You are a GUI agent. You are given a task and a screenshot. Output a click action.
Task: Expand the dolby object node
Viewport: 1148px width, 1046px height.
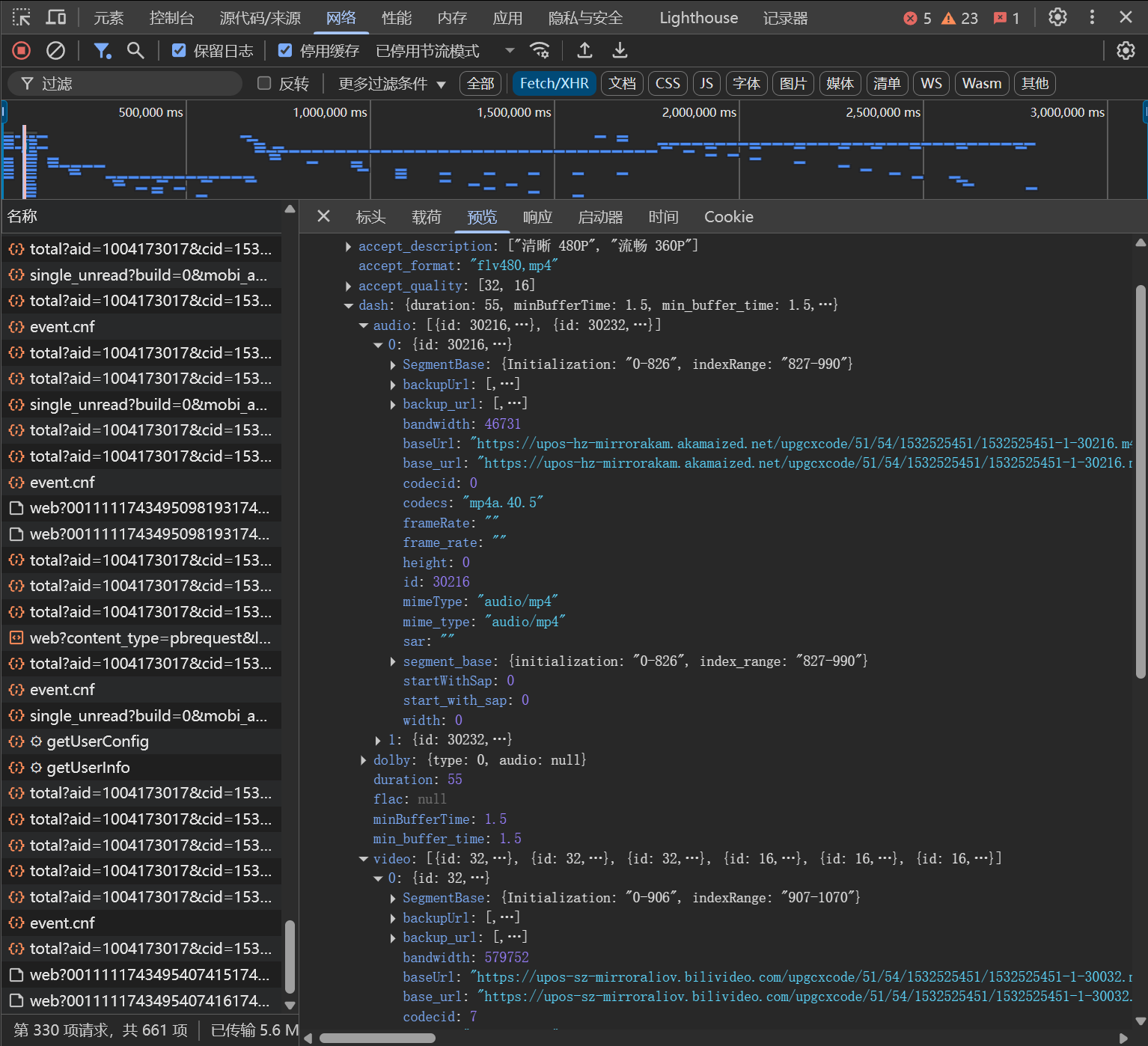[x=364, y=760]
